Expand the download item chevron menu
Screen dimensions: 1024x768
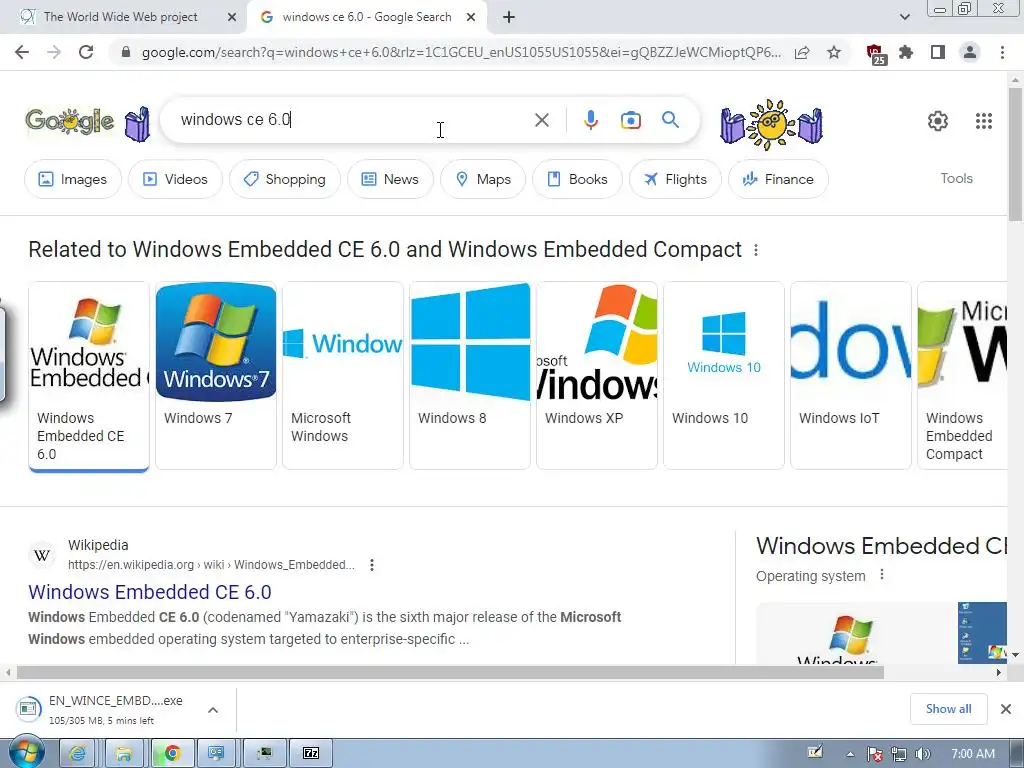[x=213, y=710]
